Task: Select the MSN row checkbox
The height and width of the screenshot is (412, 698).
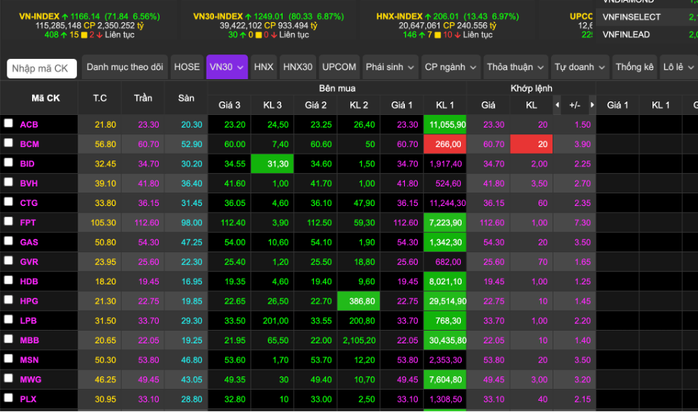Action: point(8,359)
